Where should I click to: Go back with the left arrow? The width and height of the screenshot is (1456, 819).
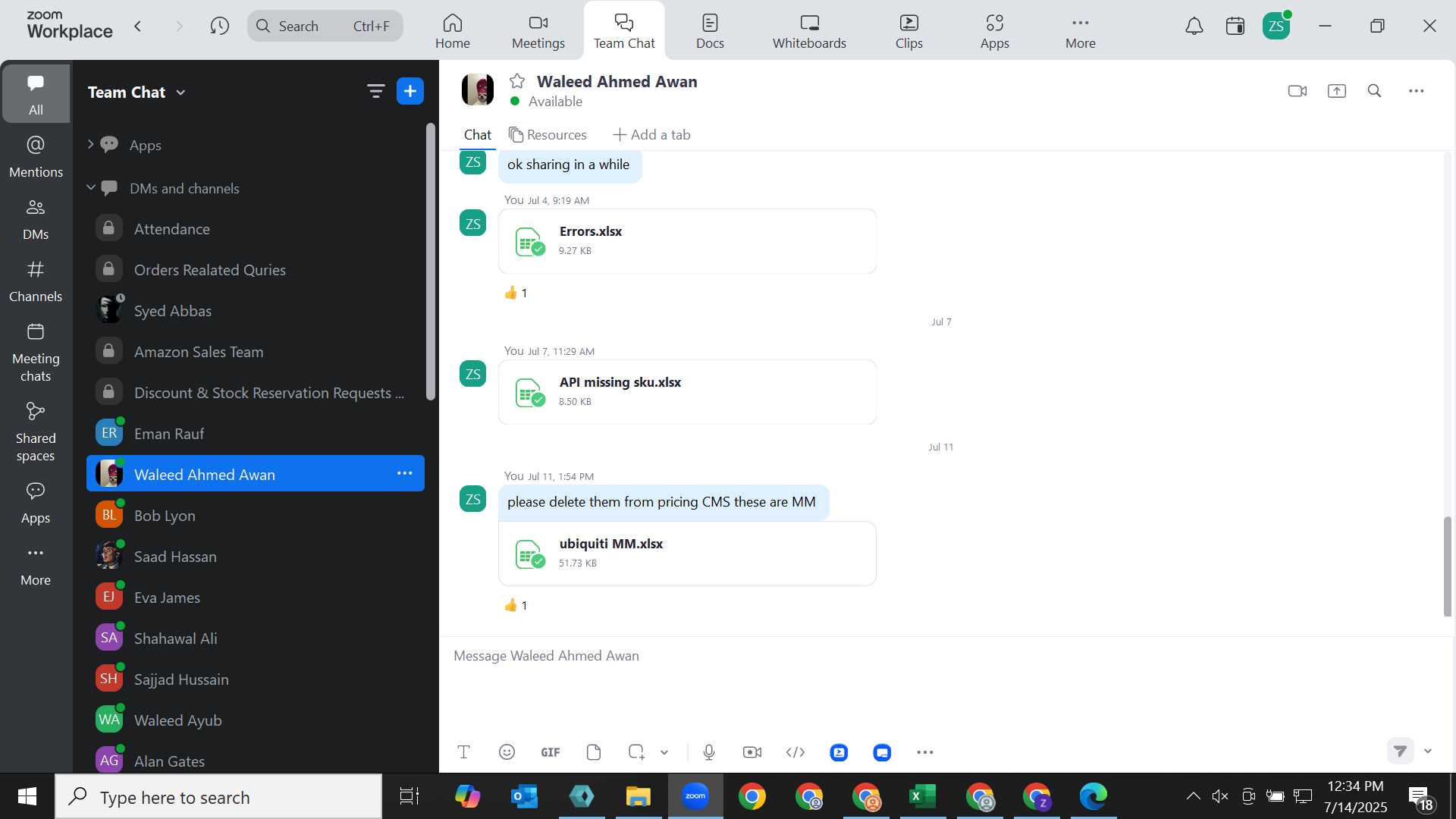click(x=137, y=27)
